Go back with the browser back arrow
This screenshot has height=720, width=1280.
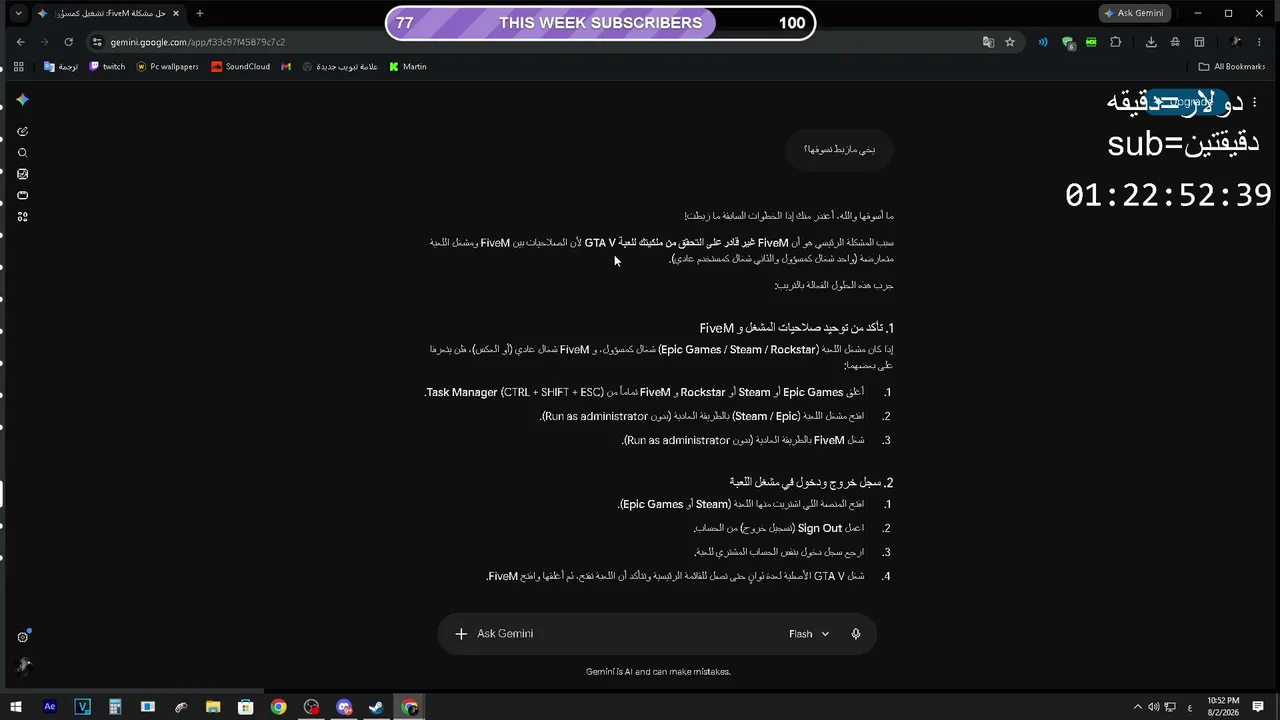21,42
